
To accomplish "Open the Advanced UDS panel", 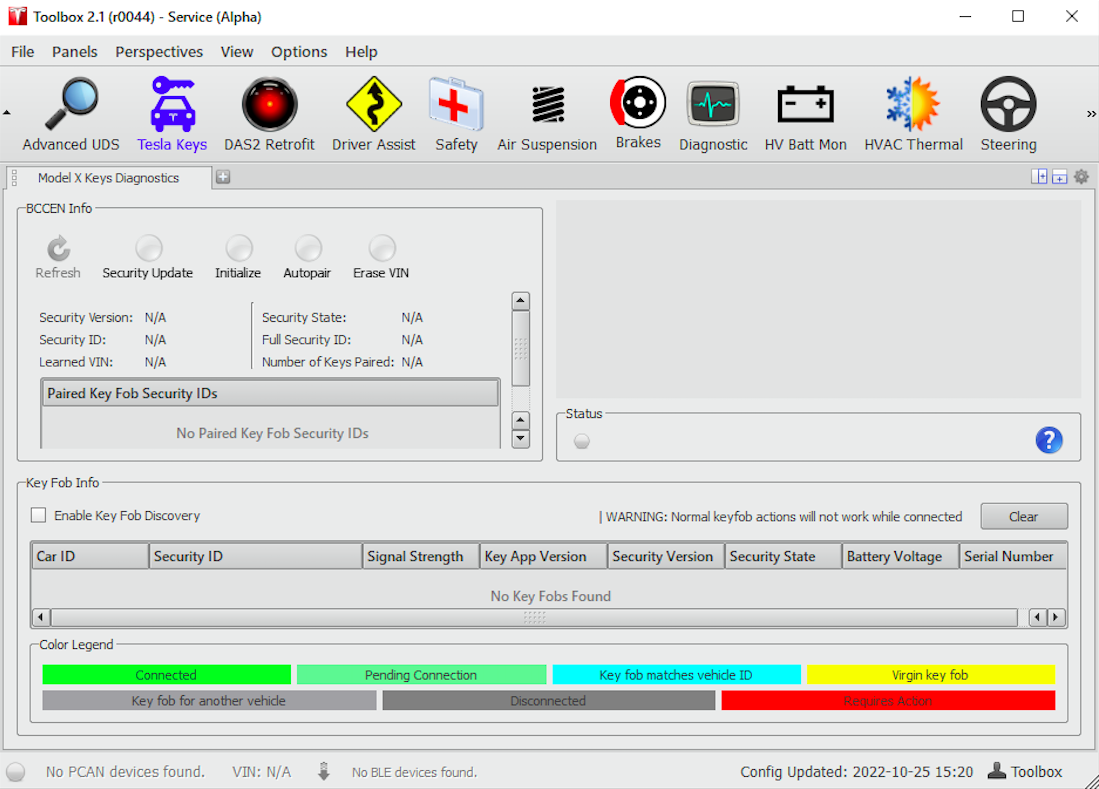I will [70, 110].
